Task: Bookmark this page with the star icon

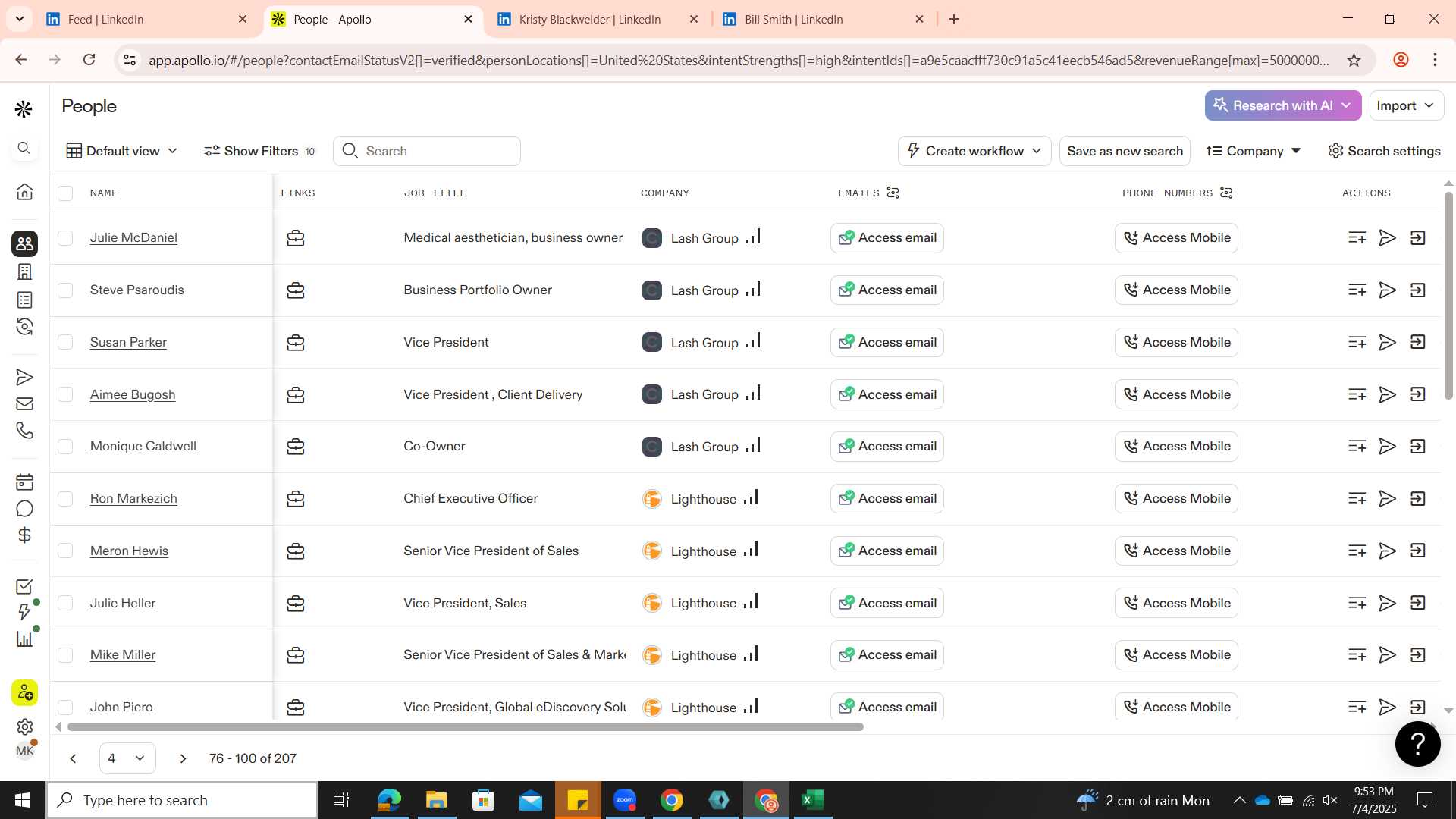Action: (1354, 60)
